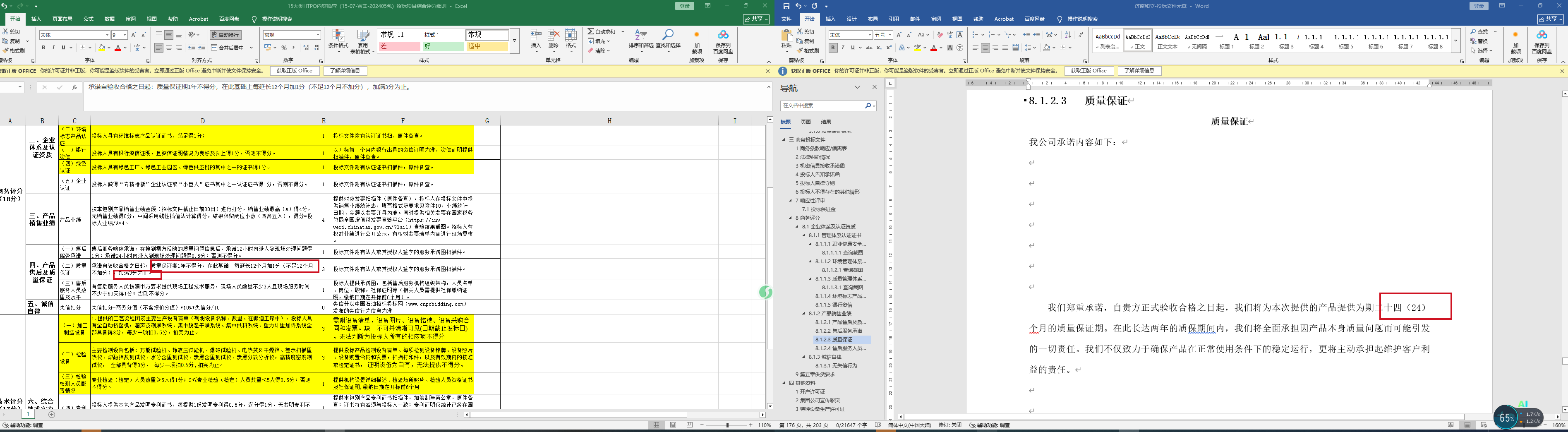Click the yellow fill color button in Excel

pos(102,48)
